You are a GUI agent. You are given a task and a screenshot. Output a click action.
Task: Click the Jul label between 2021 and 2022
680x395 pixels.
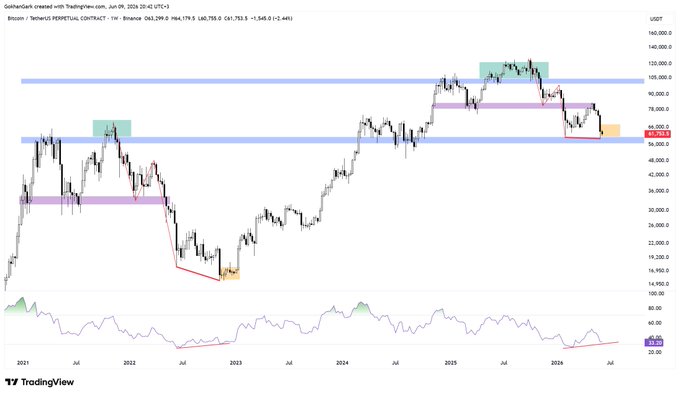coord(76,362)
